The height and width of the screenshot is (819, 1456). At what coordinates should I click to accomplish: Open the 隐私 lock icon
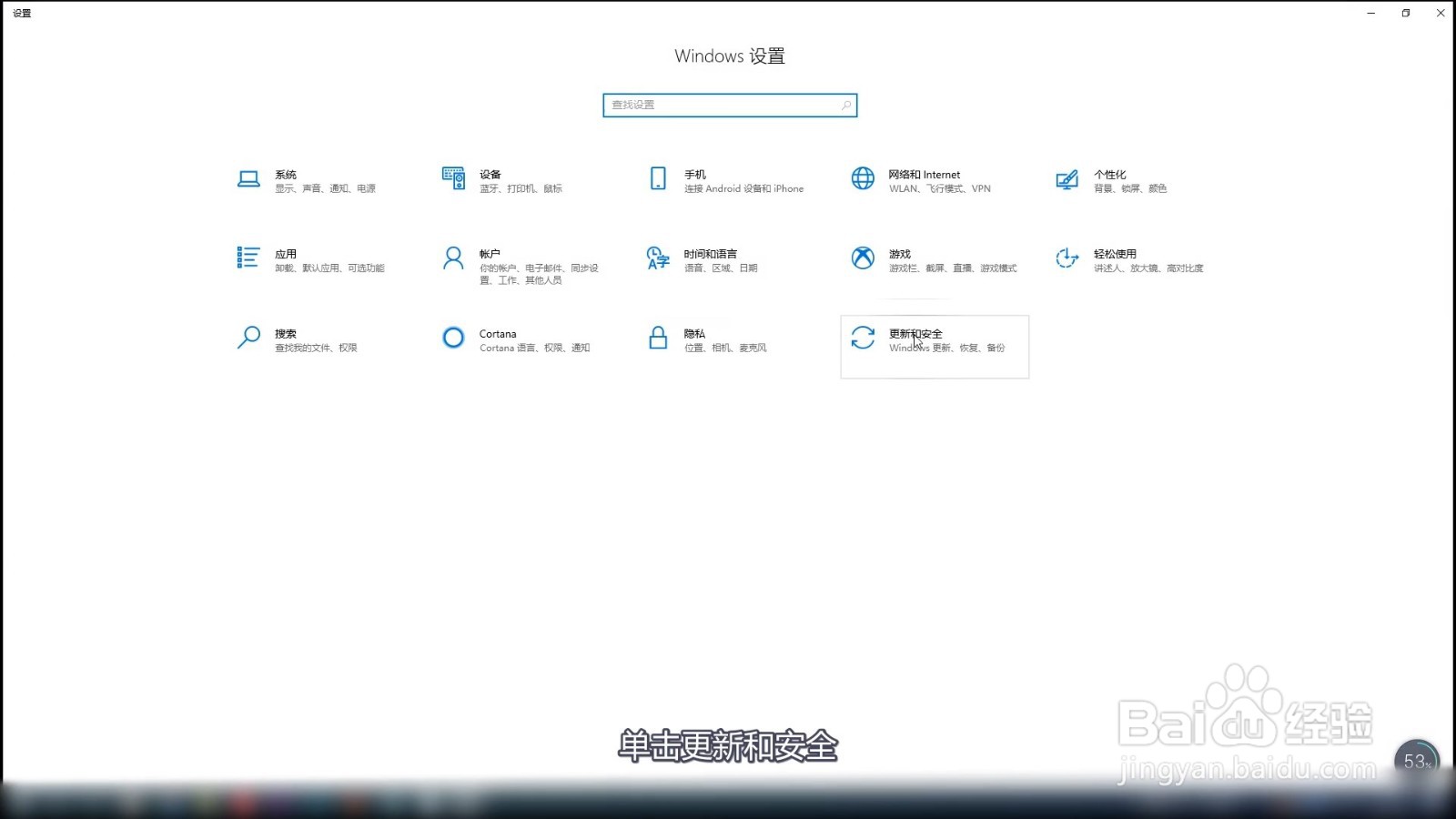click(658, 338)
